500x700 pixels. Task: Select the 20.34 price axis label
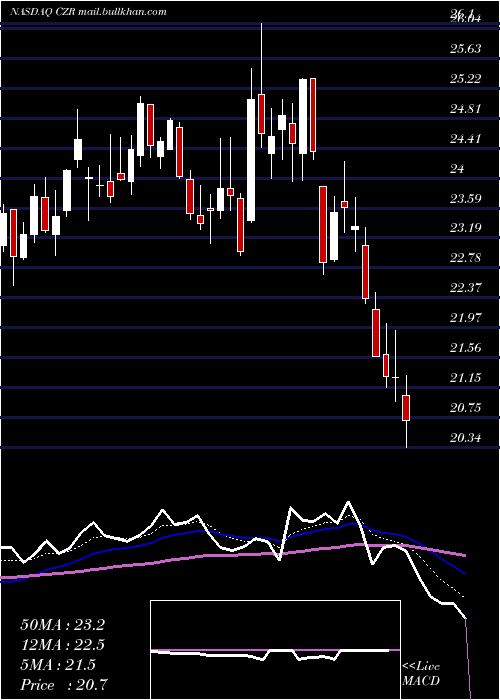[466, 438]
